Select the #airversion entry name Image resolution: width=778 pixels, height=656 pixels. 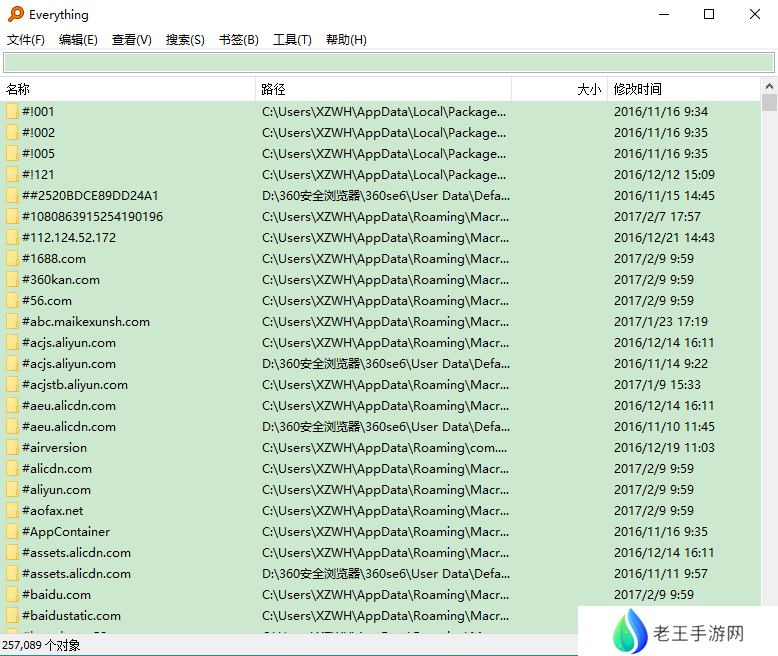[54, 448]
